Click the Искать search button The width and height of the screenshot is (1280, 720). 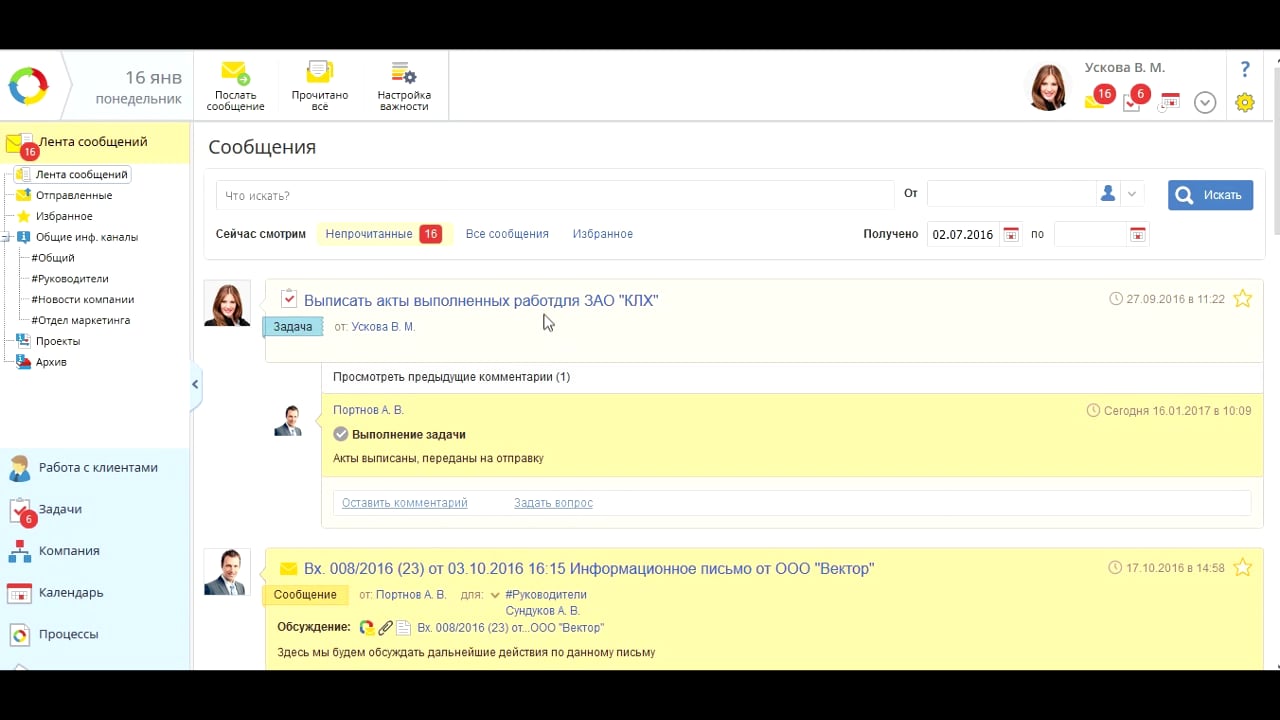point(1210,195)
